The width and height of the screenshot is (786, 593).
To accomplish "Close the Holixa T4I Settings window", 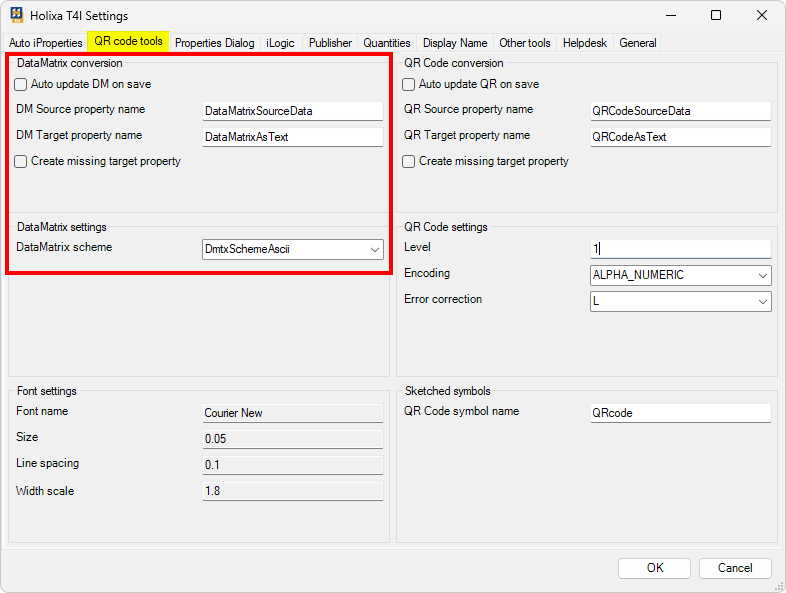I will click(x=762, y=16).
